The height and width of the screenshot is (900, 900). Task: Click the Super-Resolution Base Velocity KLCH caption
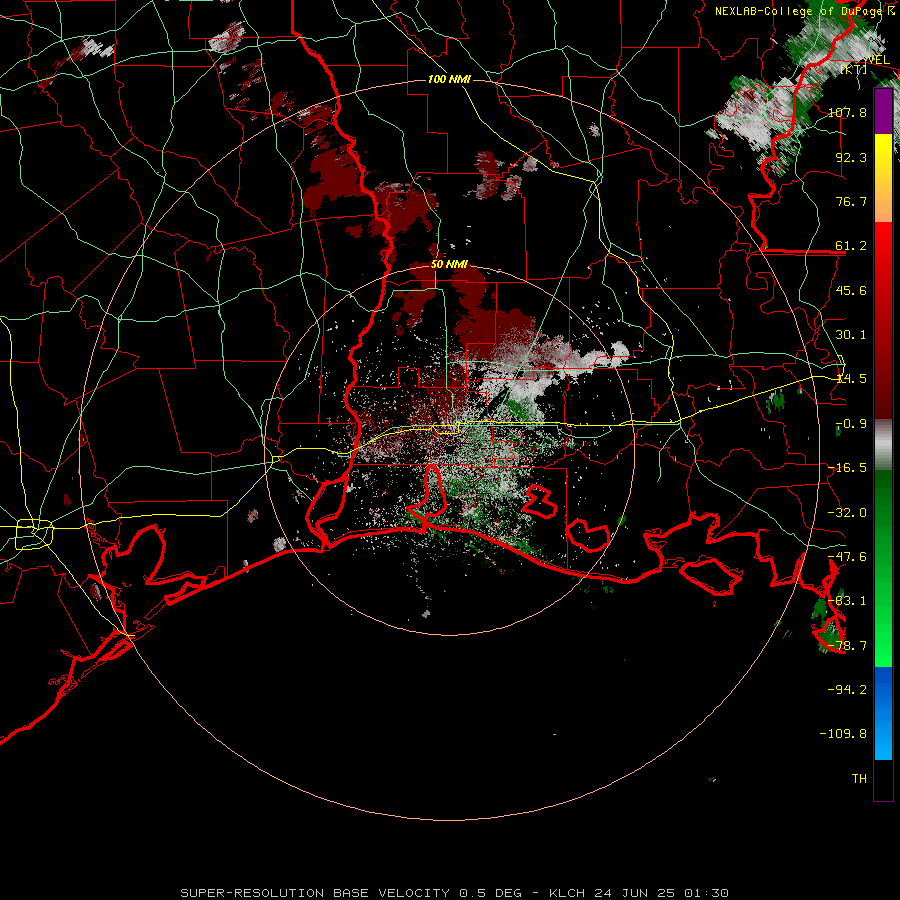coord(455,893)
